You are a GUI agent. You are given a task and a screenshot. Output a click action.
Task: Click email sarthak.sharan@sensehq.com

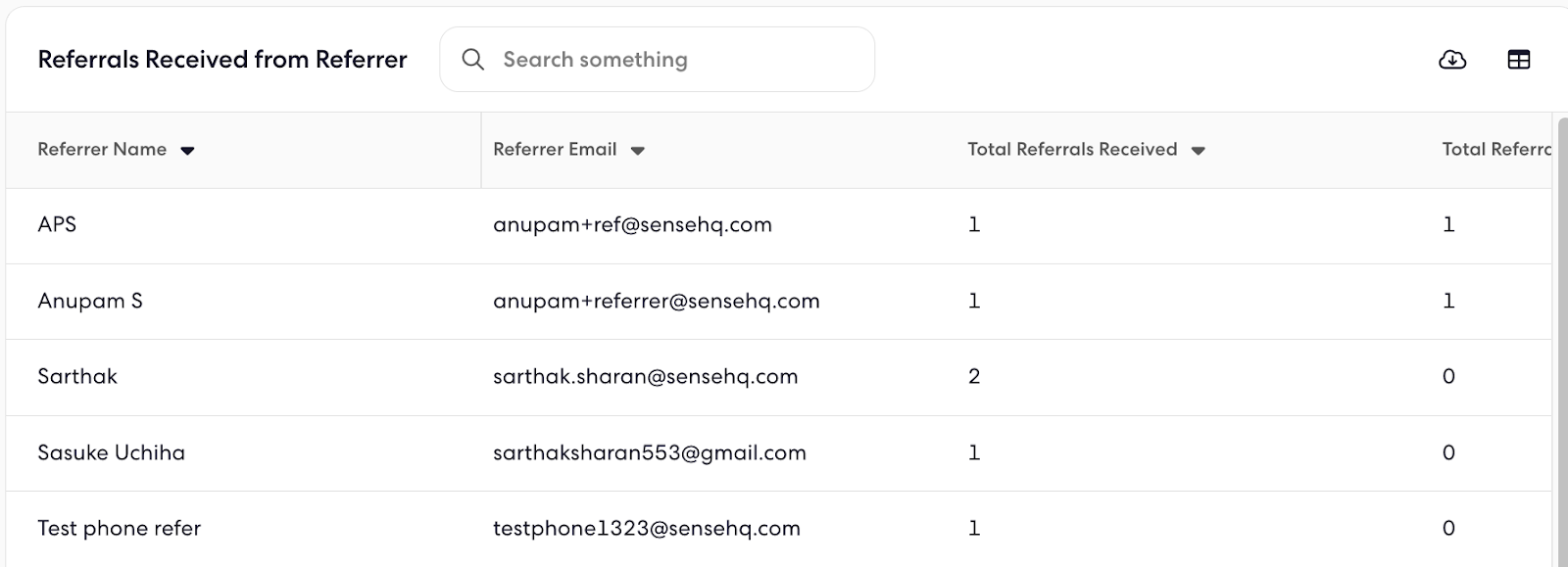tap(645, 376)
